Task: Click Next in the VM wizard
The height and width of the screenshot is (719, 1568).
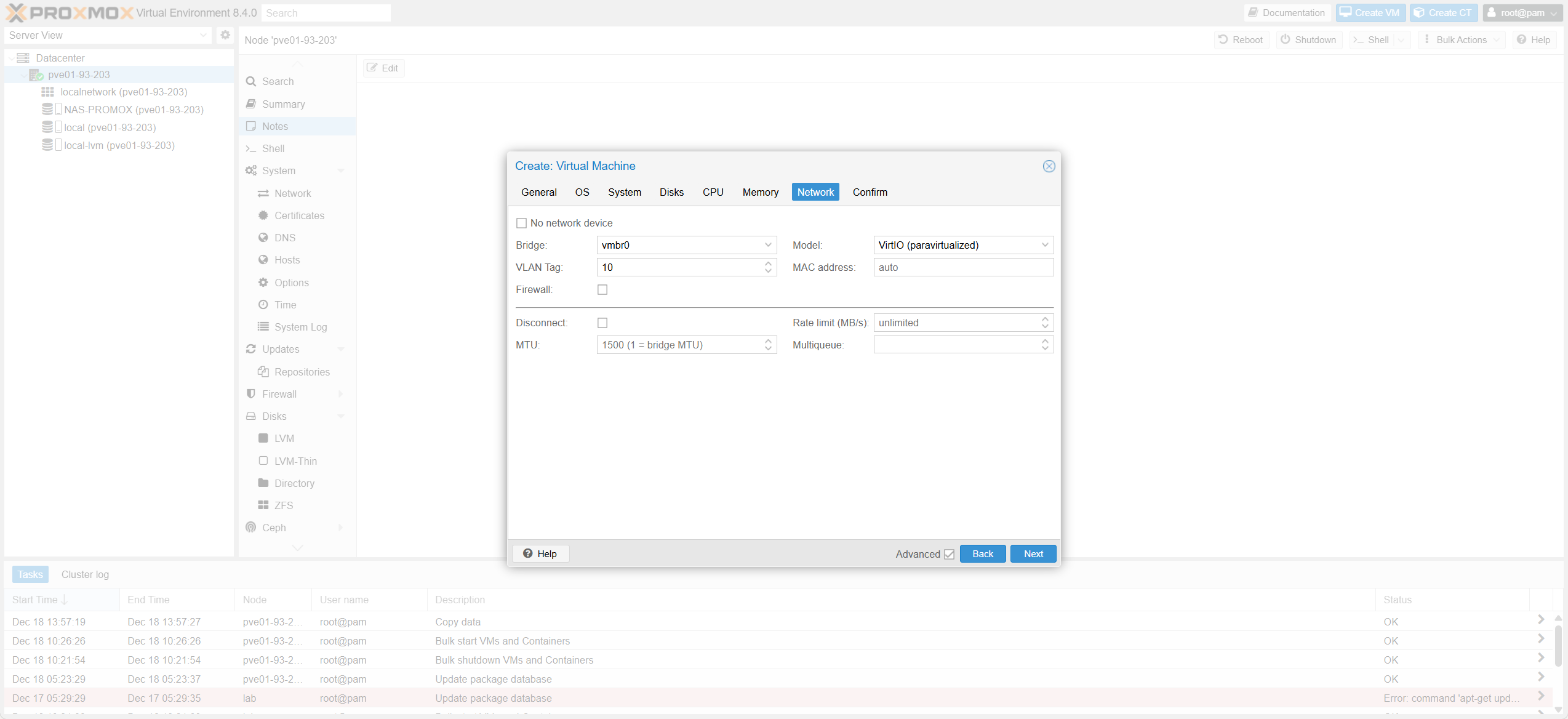Action: tap(1033, 553)
